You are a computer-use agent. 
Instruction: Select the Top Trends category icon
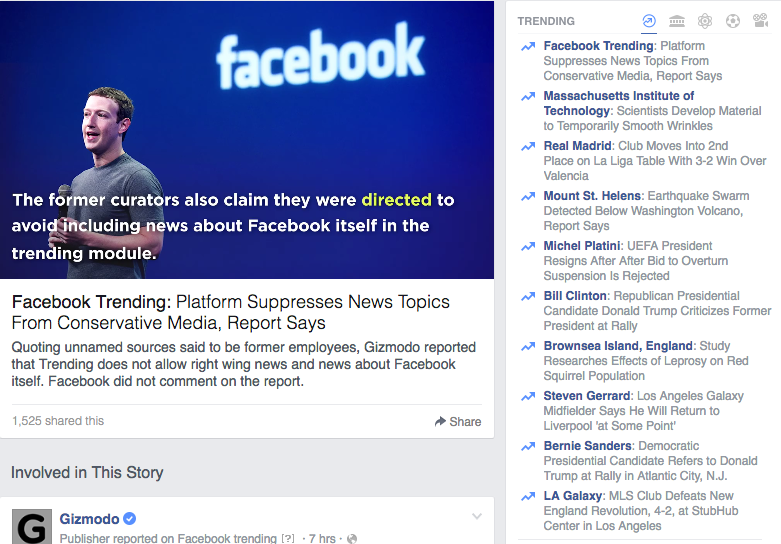pyautogui.click(x=649, y=21)
